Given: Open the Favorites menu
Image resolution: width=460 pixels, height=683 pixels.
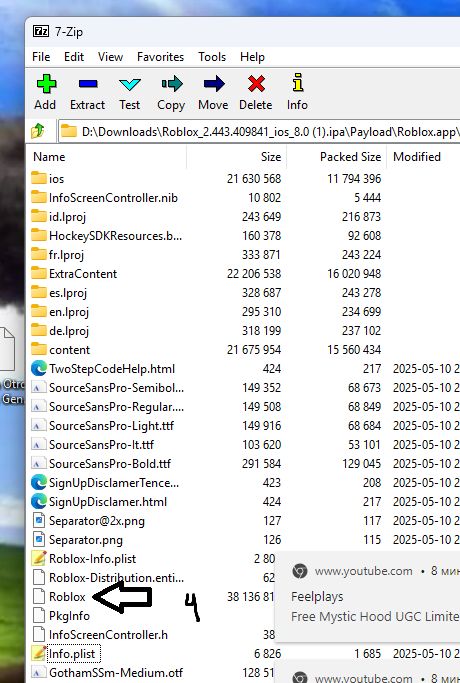Looking at the screenshot, I should pyautogui.click(x=160, y=57).
